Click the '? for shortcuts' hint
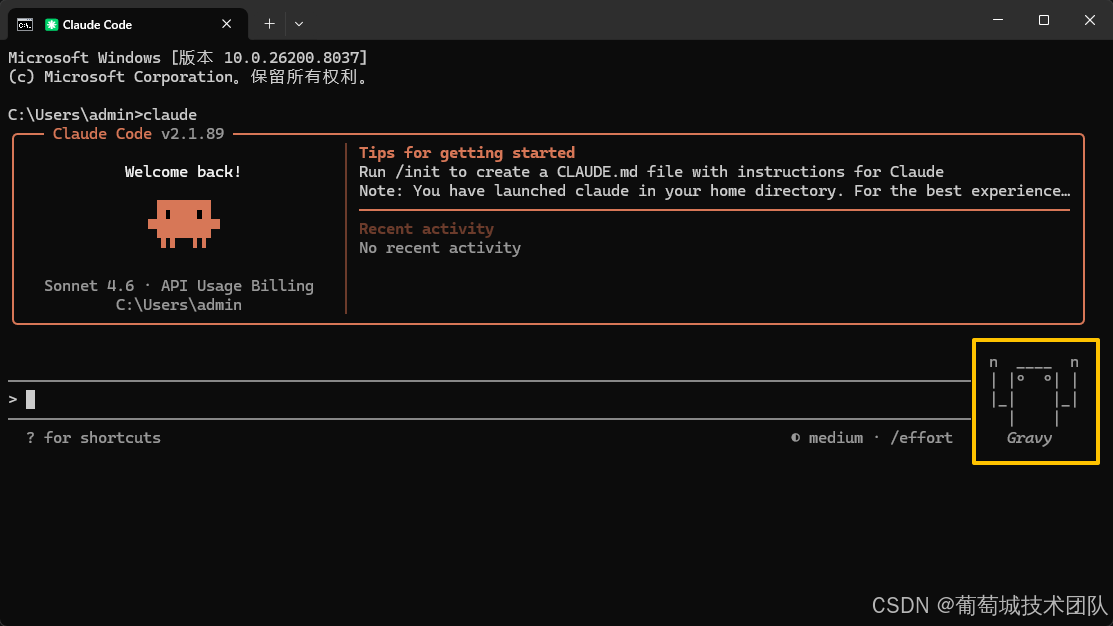Screen dimensions: 1113x626 tap(93, 438)
